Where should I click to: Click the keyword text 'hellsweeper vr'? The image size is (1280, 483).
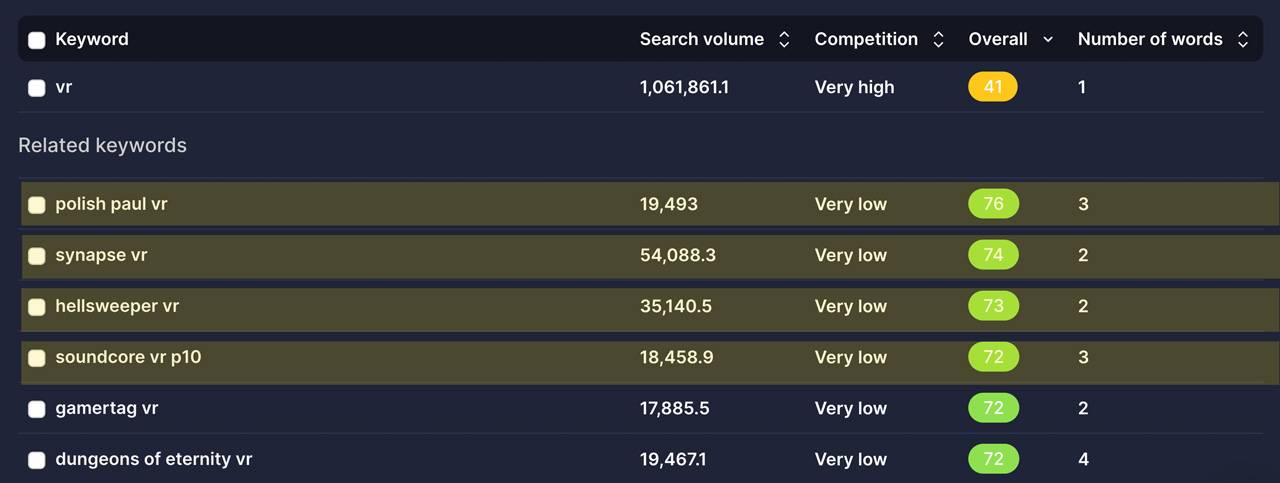click(x=117, y=306)
